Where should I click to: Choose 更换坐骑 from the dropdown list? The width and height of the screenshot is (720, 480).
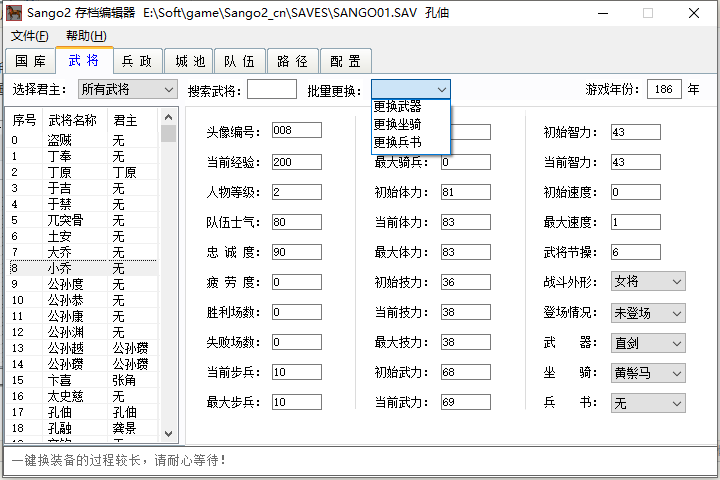coord(398,124)
